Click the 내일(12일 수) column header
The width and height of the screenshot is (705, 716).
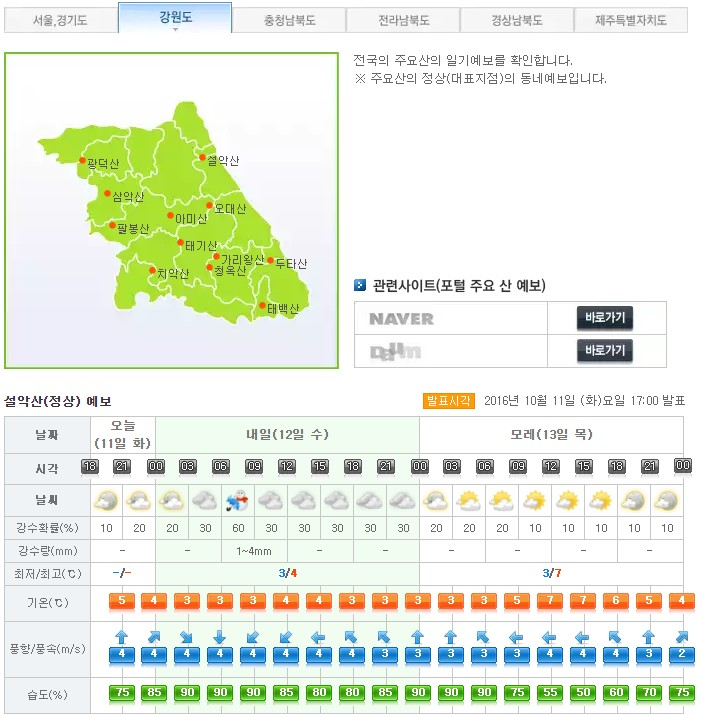(x=287, y=434)
